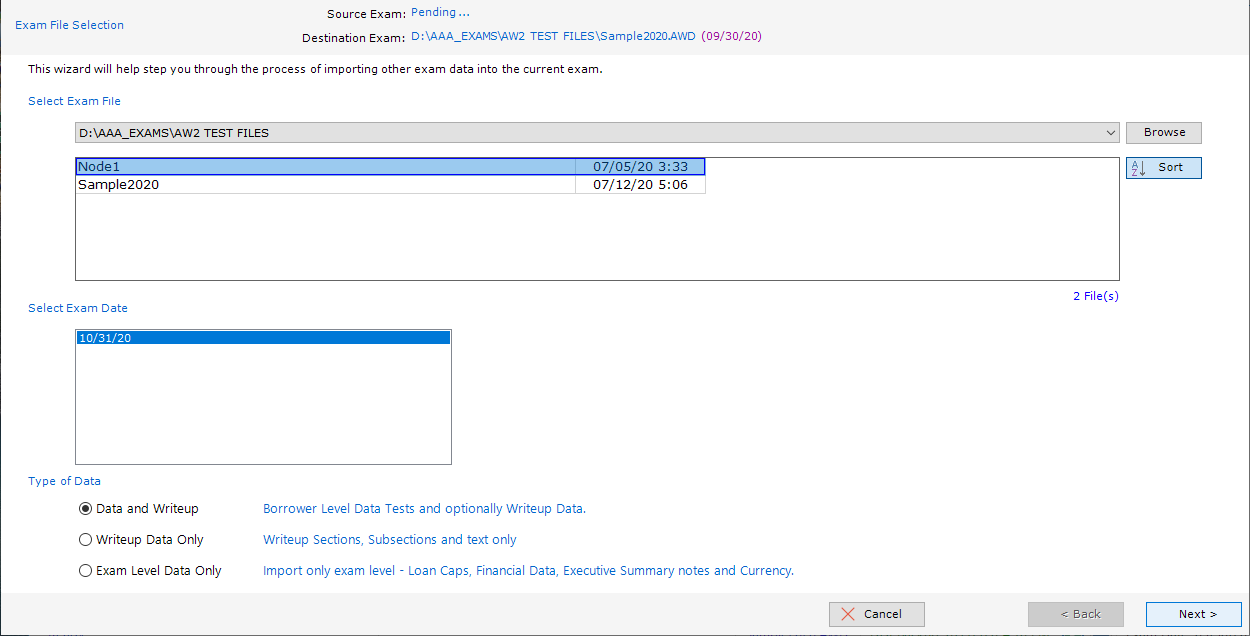Click the Sample2020 date 07/12/20 5:06 cell
The width and height of the screenshot is (1250, 636).
point(640,185)
